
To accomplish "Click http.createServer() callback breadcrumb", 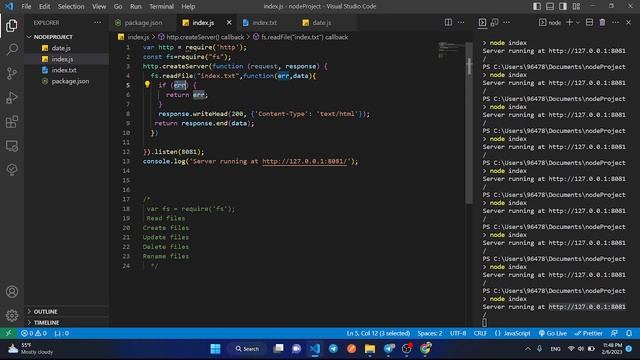I will tap(201, 37).
